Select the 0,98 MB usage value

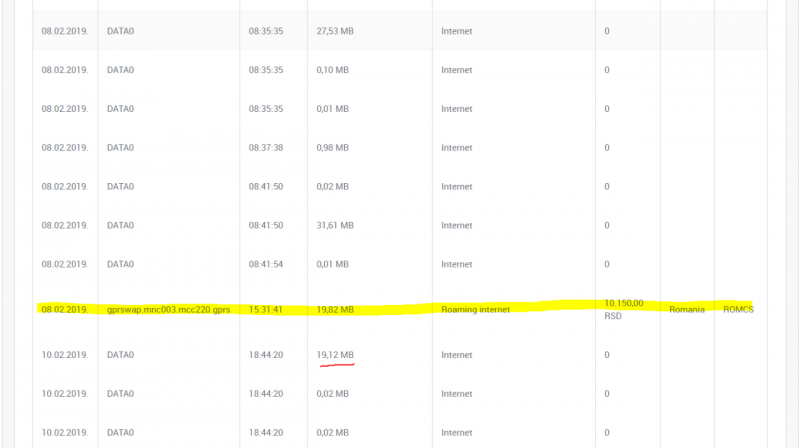[x=332, y=148]
